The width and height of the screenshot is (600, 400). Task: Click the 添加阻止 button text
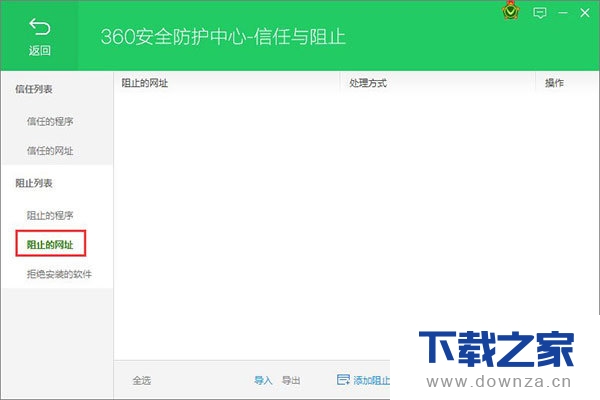(371, 380)
